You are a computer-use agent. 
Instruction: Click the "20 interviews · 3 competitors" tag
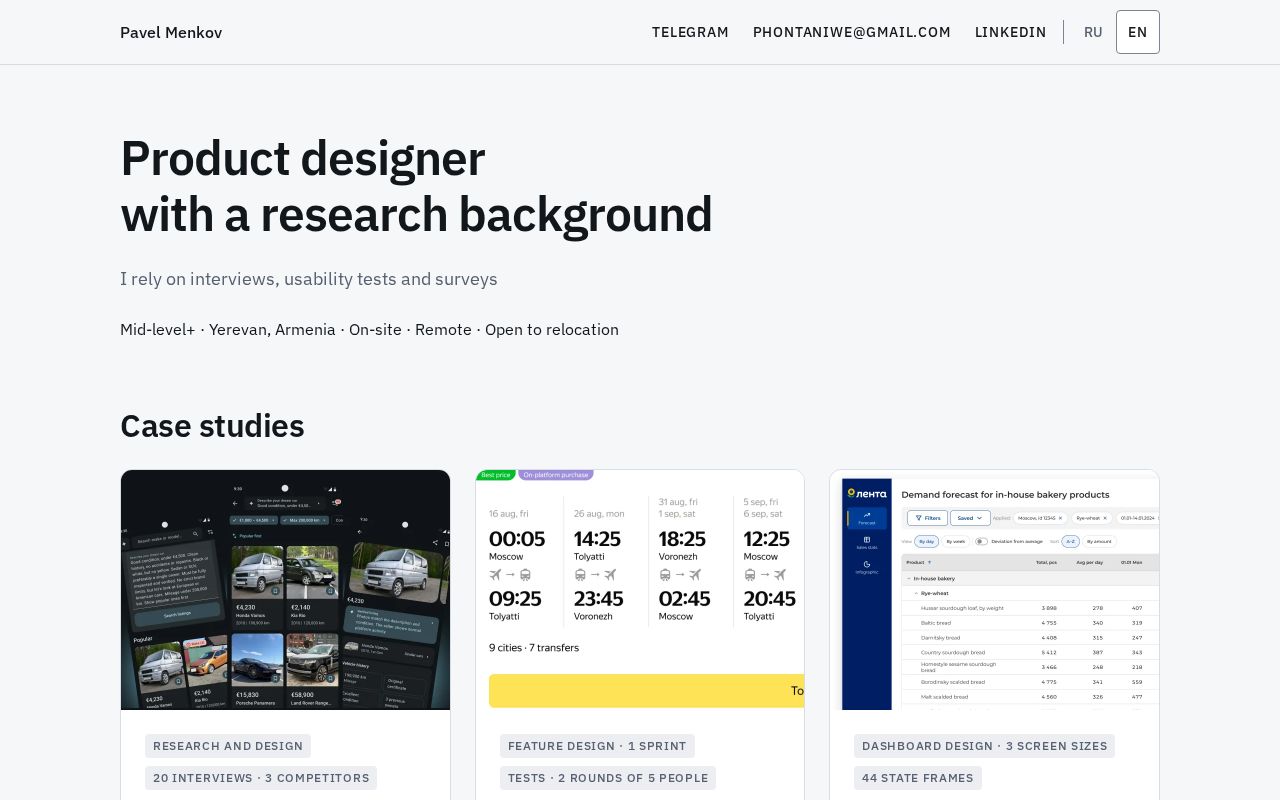point(261,778)
